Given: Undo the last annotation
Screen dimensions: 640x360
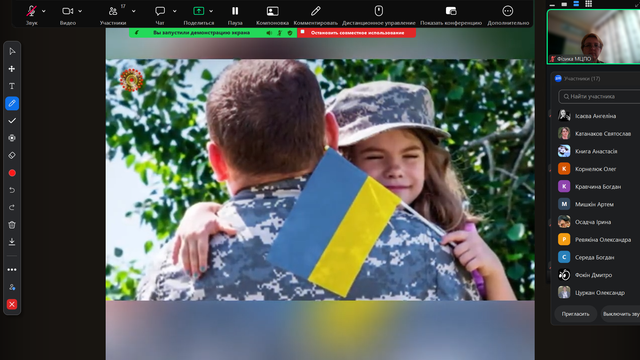Looking at the screenshot, I should [x=12, y=190].
